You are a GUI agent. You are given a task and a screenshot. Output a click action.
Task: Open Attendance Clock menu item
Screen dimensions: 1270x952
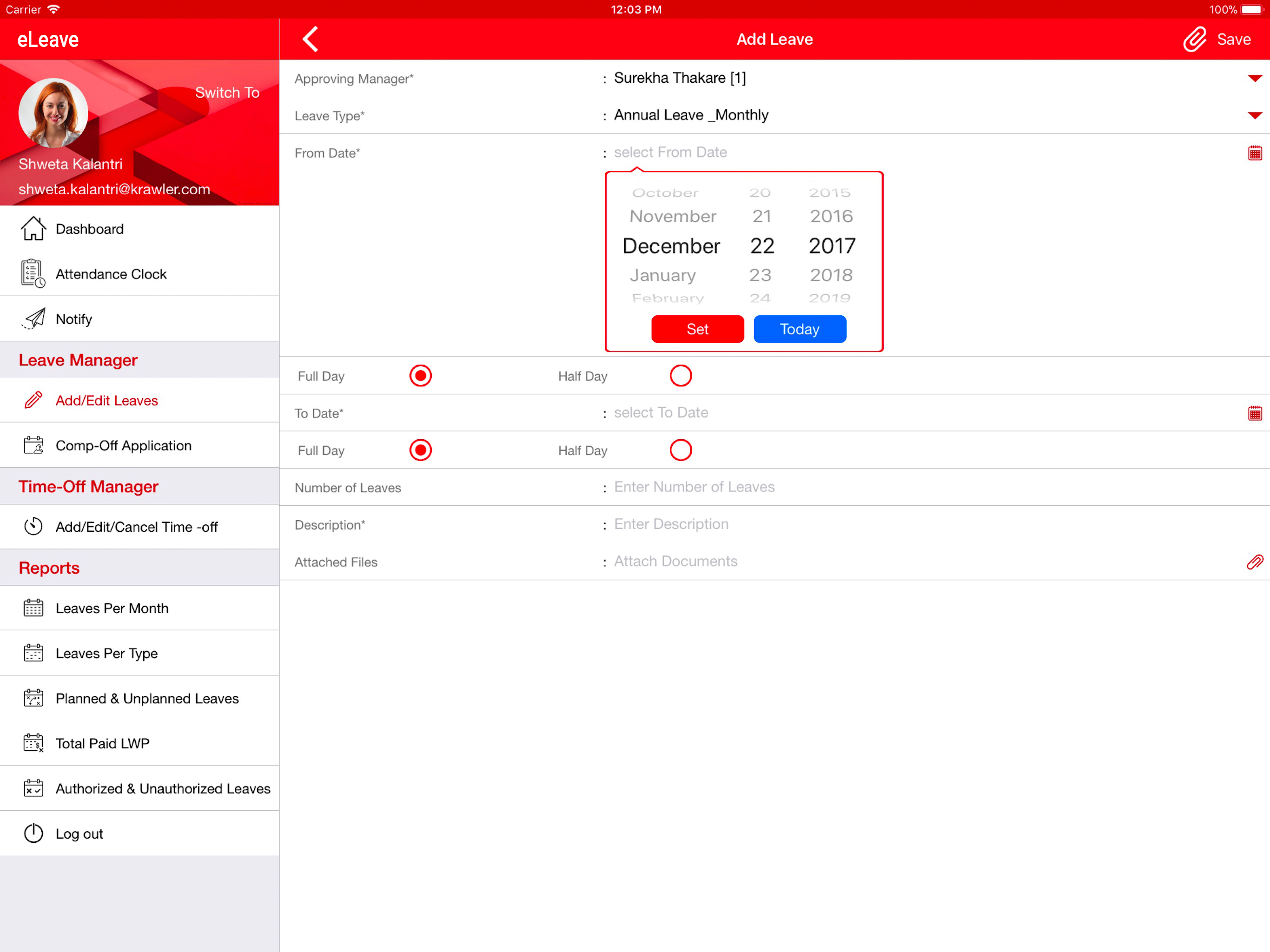[x=139, y=273]
